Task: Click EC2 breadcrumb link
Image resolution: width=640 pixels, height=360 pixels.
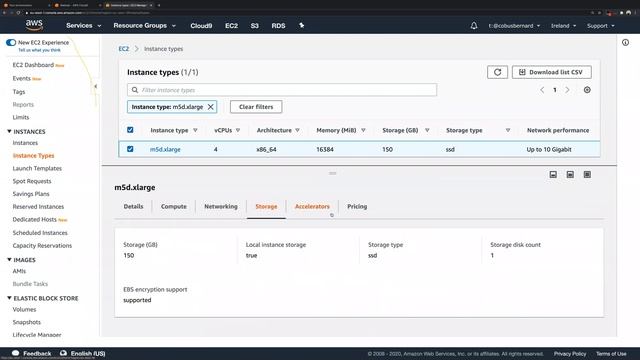Action: click(x=123, y=49)
